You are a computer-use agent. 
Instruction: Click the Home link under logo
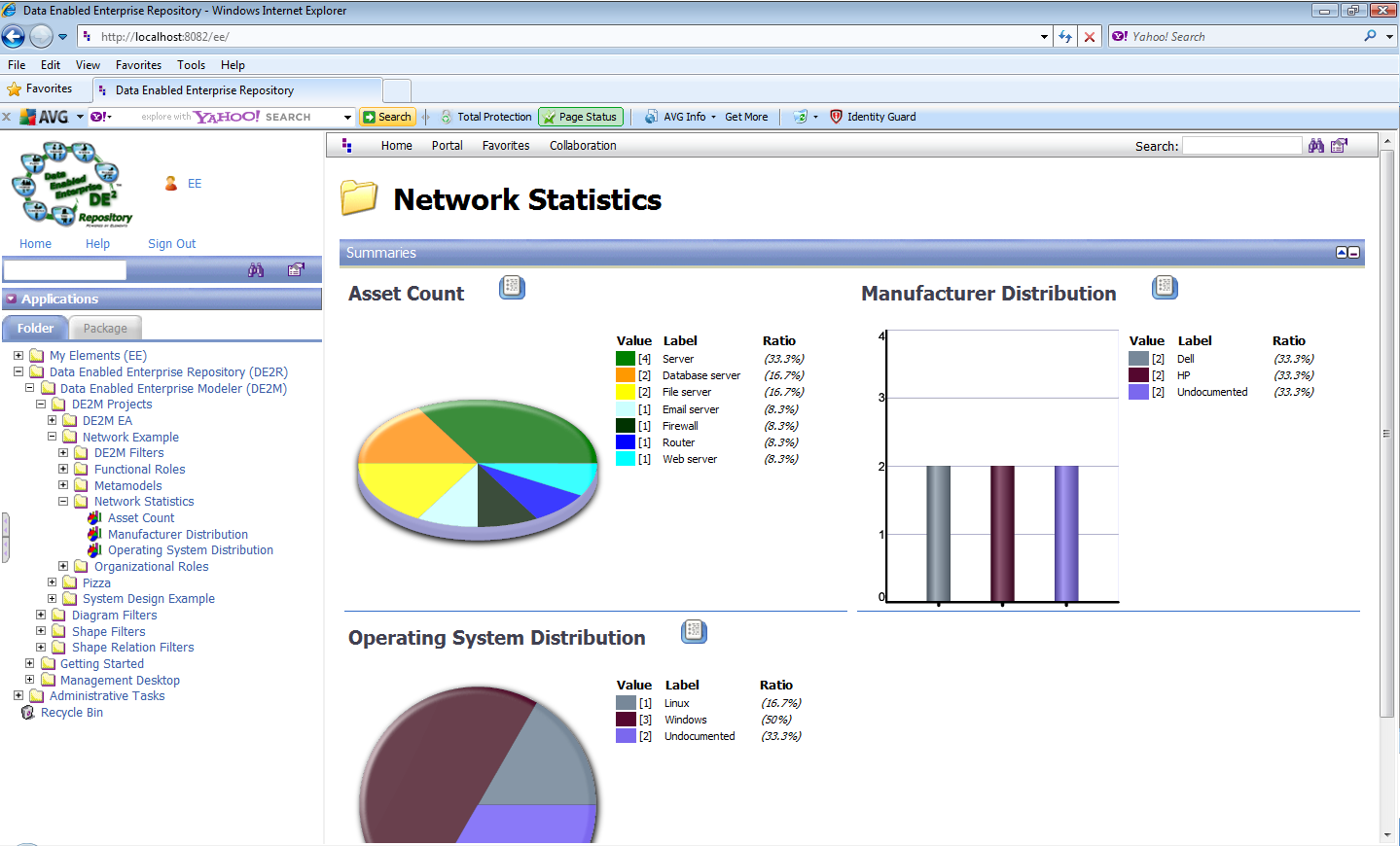click(35, 244)
